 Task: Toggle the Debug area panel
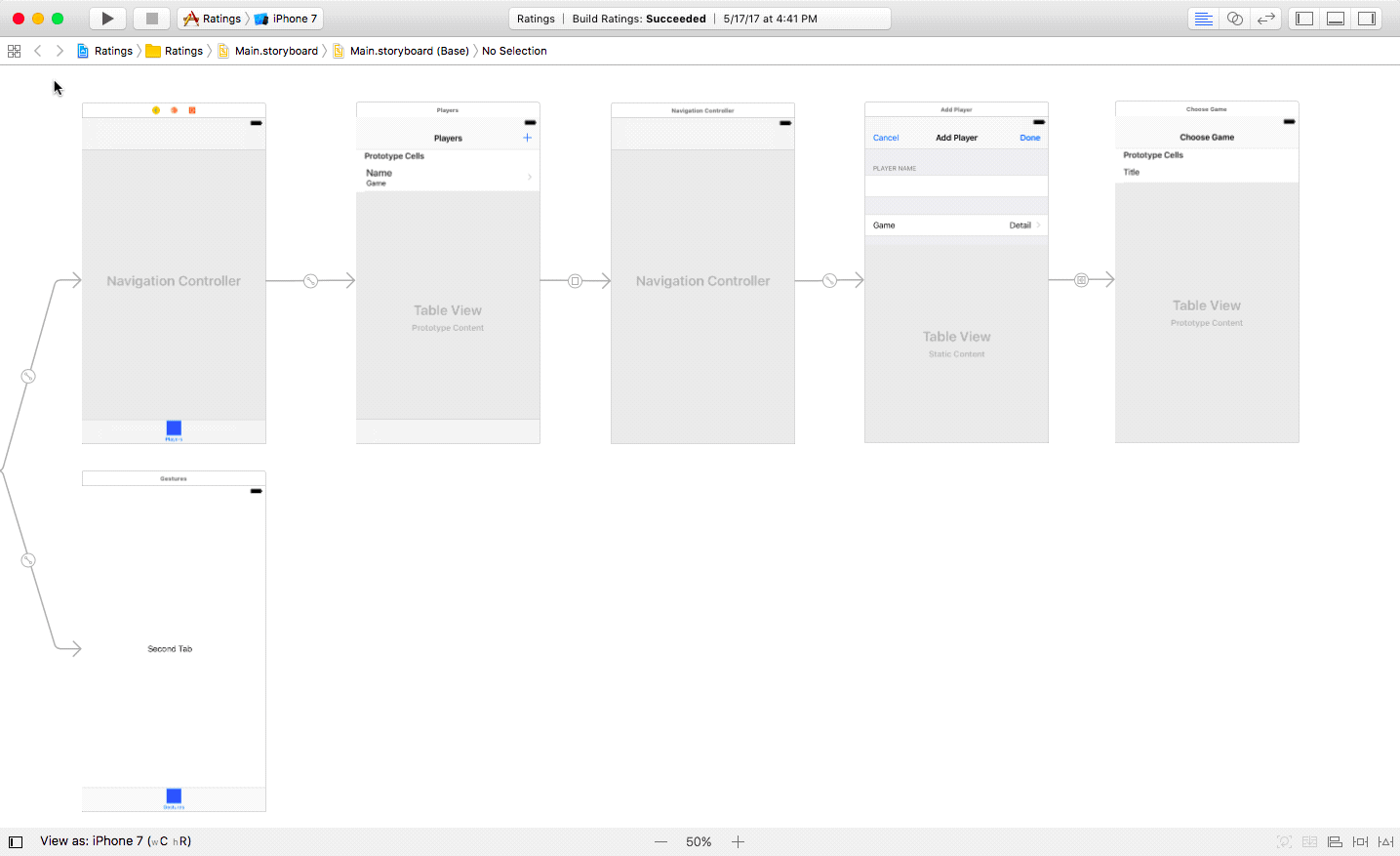(1336, 19)
